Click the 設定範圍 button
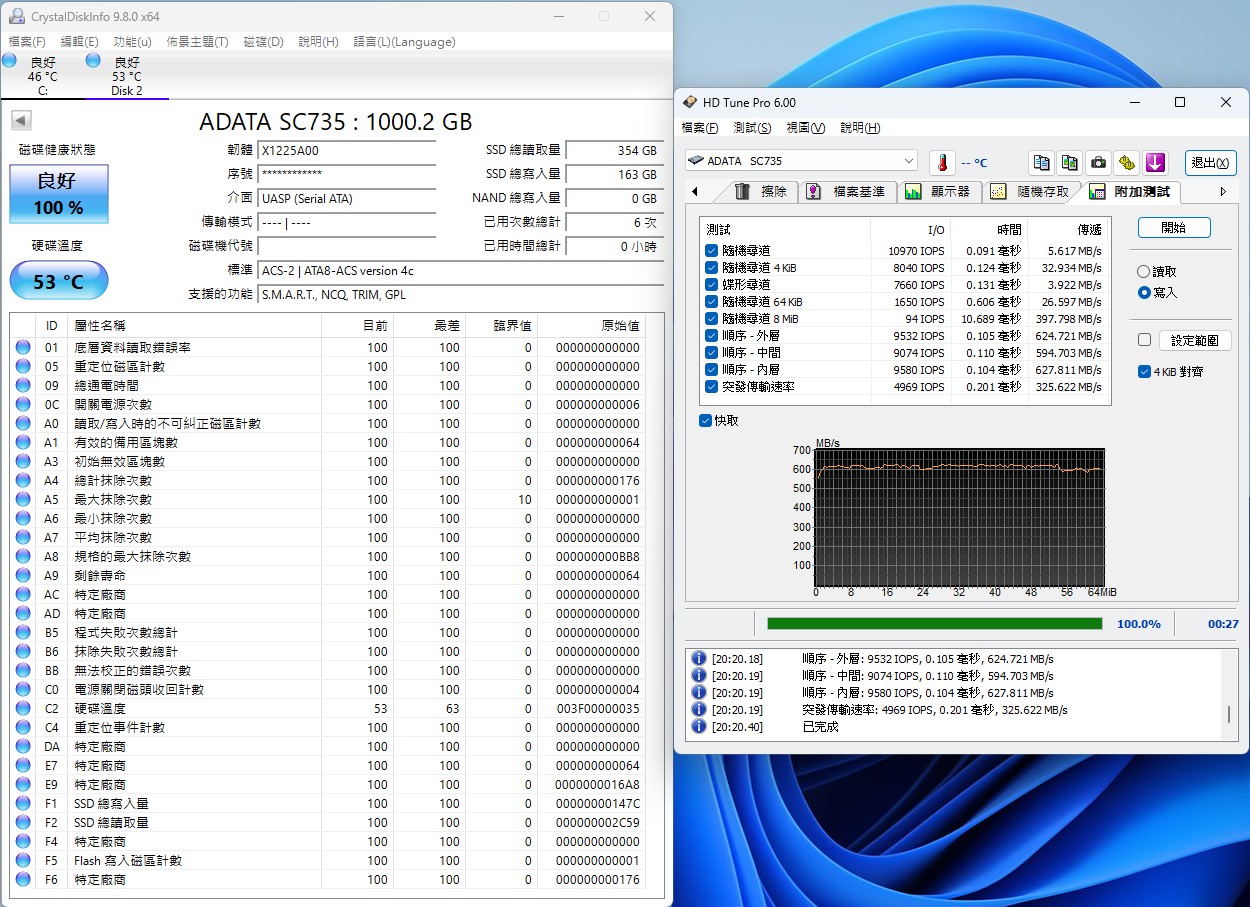Viewport: 1250px width, 907px height. [1195, 340]
